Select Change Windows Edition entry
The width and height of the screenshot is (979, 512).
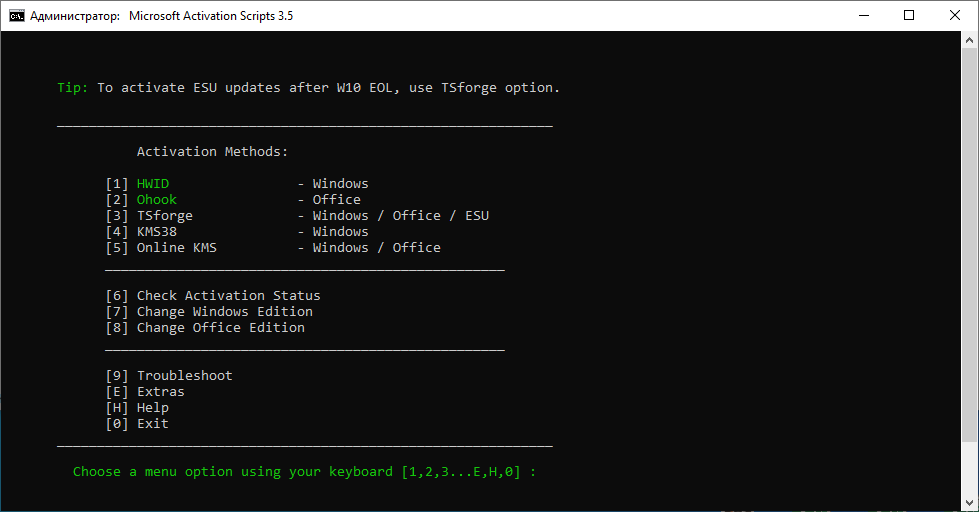(x=224, y=312)
